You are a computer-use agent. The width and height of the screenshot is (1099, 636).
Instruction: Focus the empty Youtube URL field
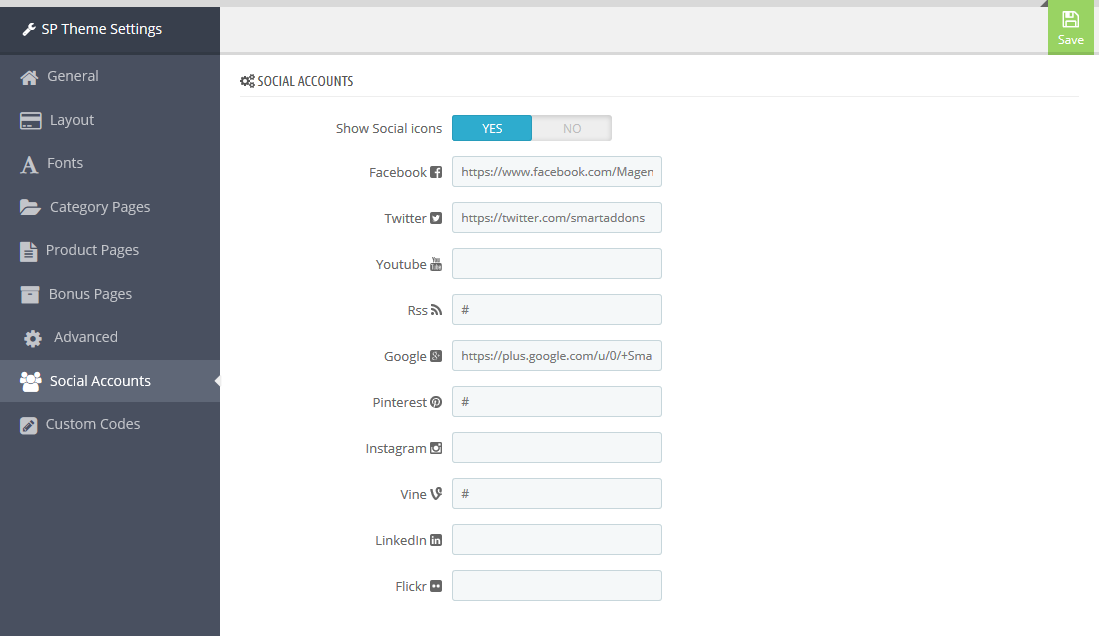pos(557,264)
